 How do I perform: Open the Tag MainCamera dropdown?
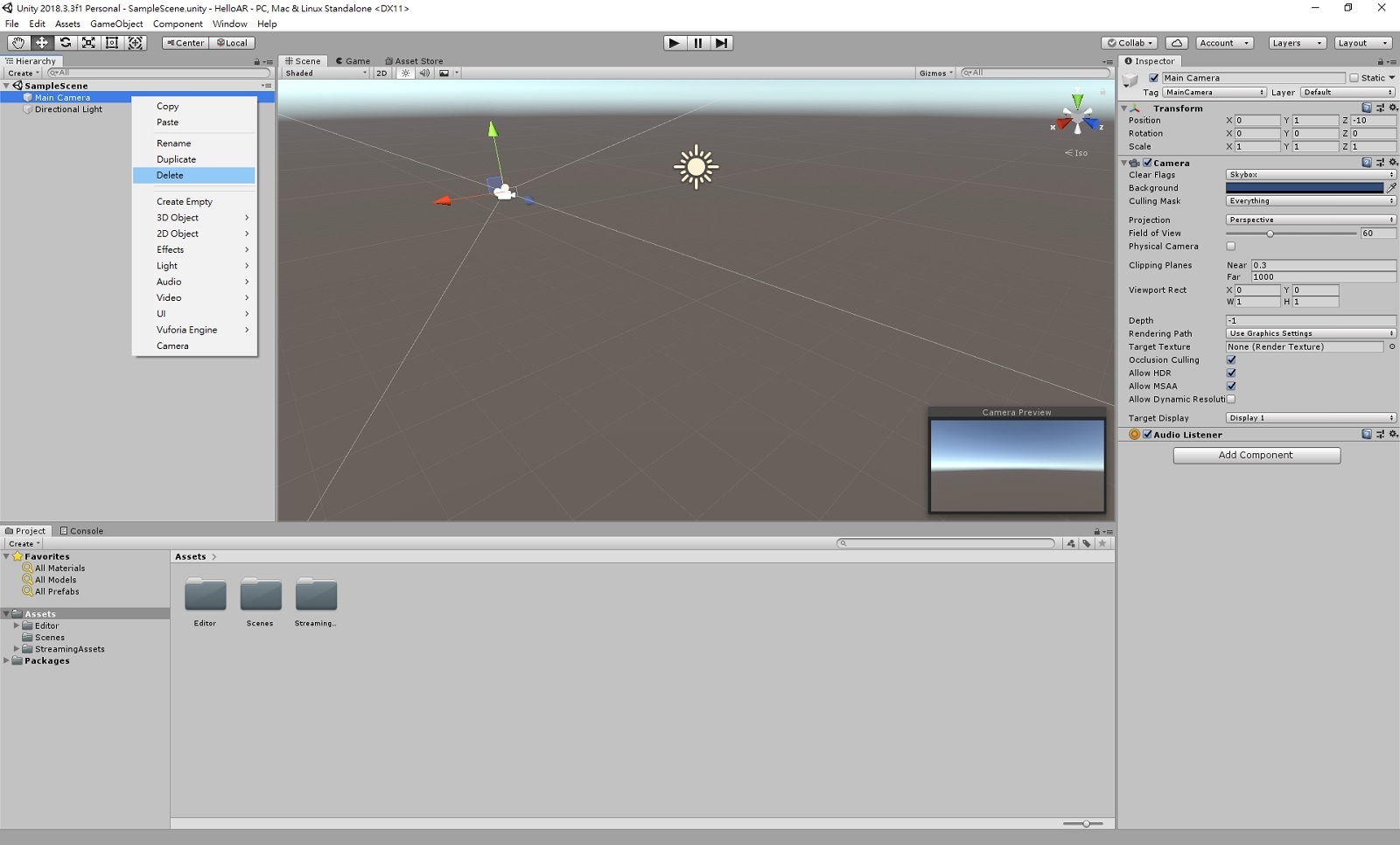click(1214, 93)
